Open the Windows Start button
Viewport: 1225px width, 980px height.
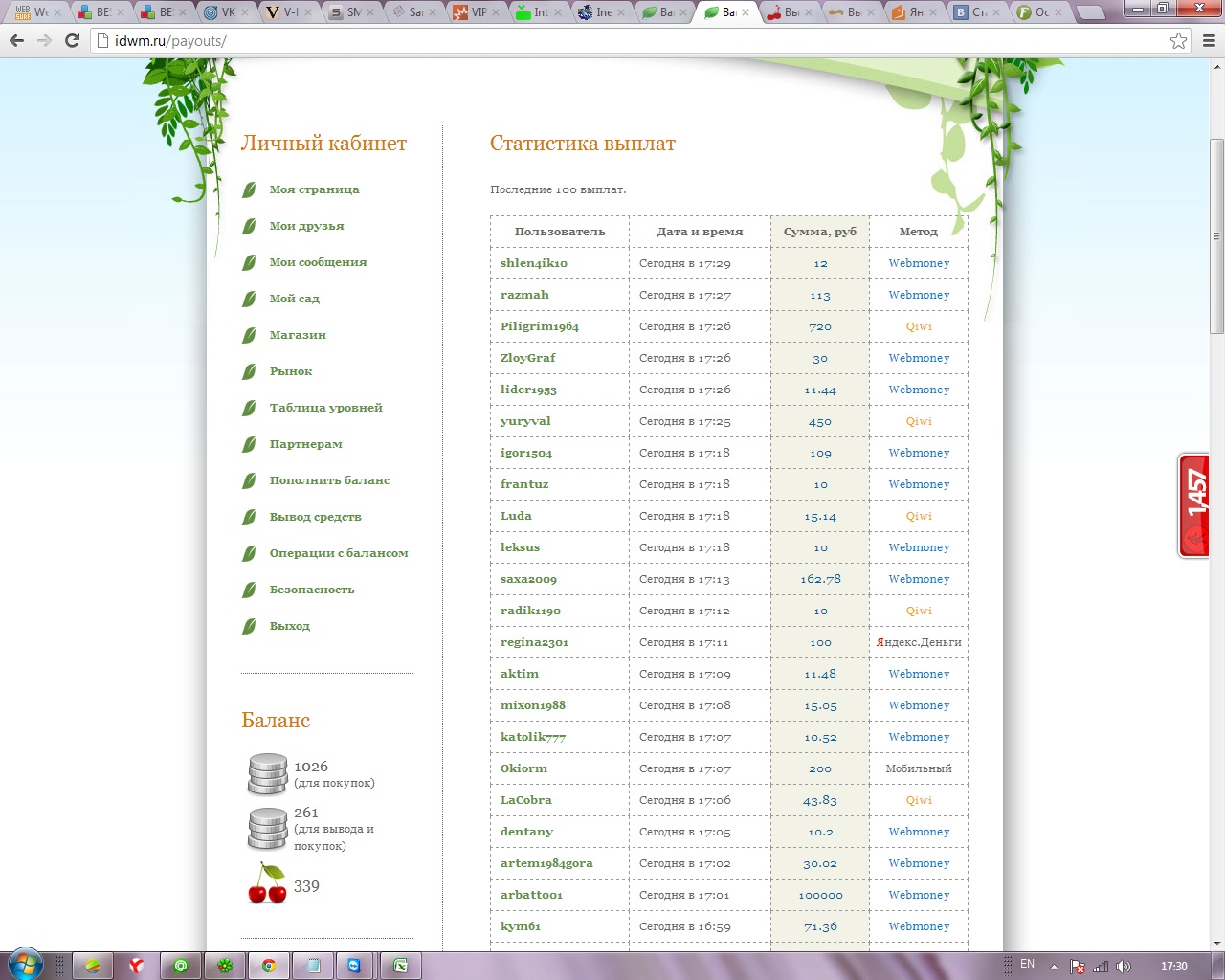pyautogui.click(x=26, y=964)
